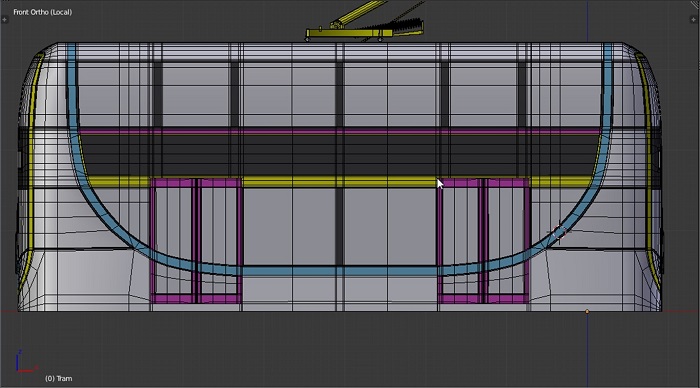700x388 pixels.
Task: Click the axis orientation gizmo
Action: 25,362
